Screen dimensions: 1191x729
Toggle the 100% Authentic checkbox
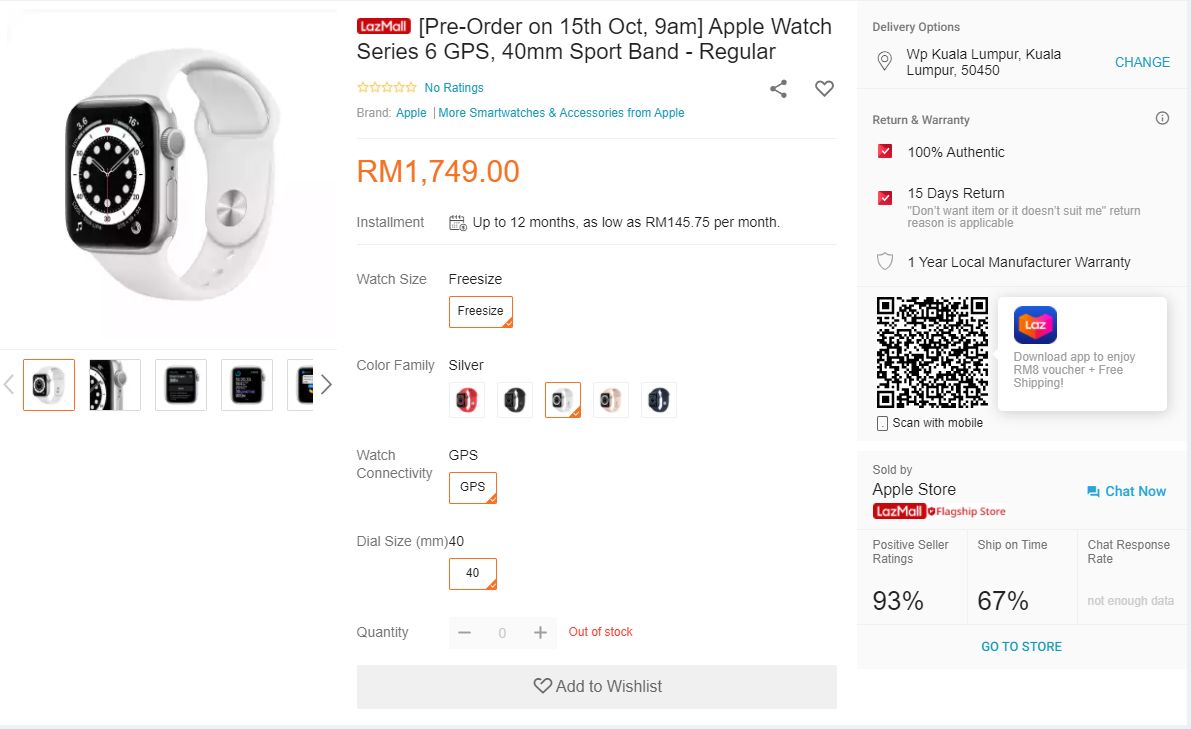pyautogui.click(x=885, y=152)
